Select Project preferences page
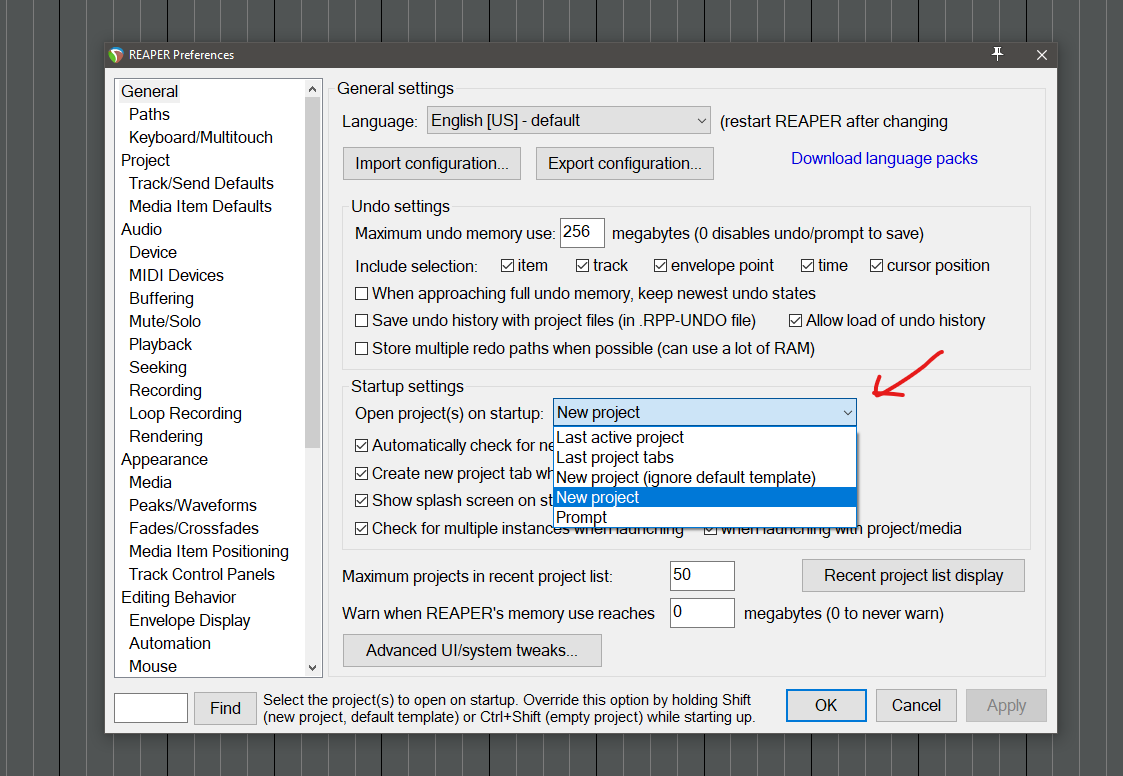The height and width of the screenshot is (776, 1123). (x=145, y=161)
